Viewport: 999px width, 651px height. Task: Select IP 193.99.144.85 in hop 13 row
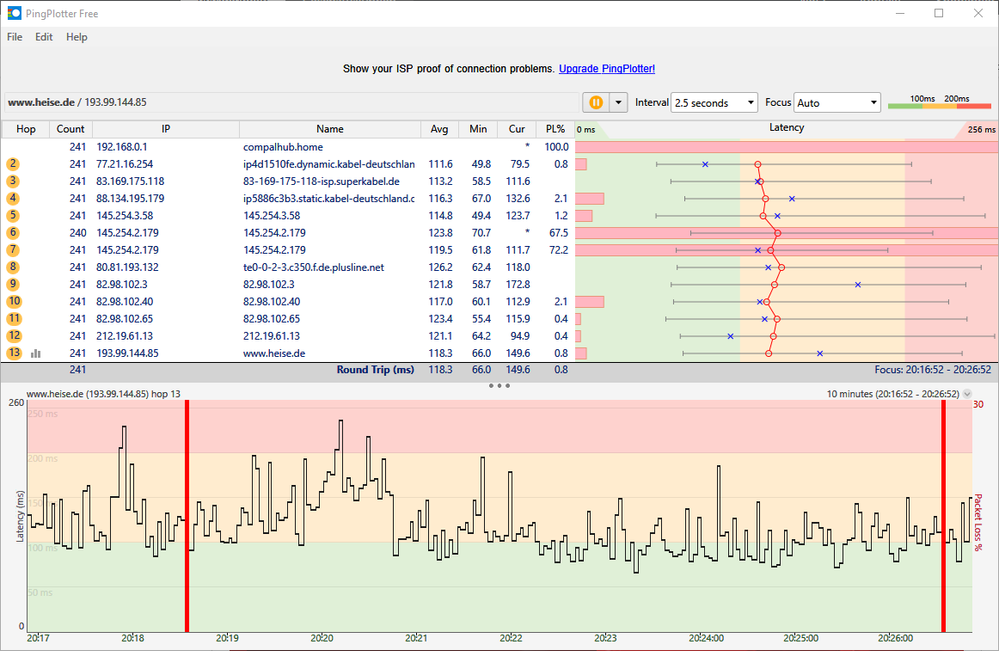click(x=127, y=354)
